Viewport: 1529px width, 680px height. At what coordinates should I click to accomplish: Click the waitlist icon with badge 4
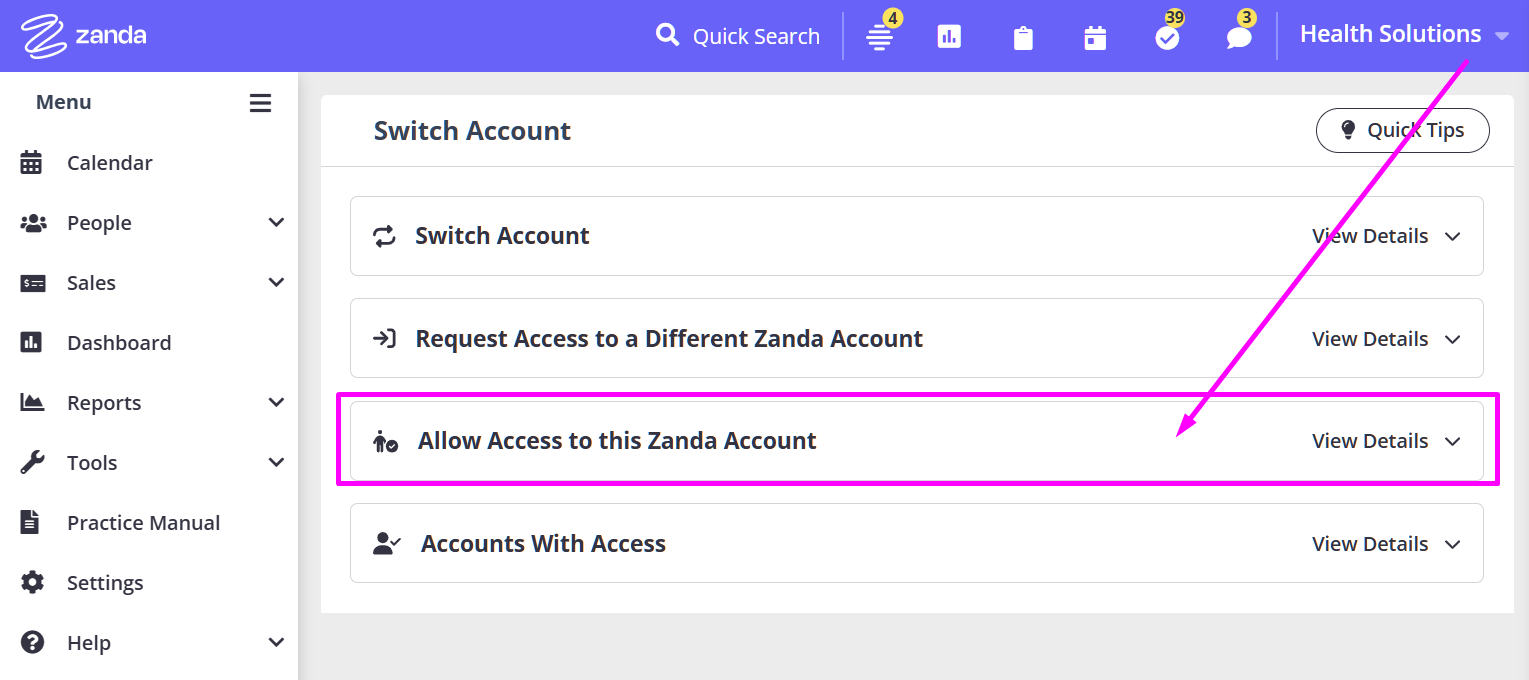(x=879, y=37)
